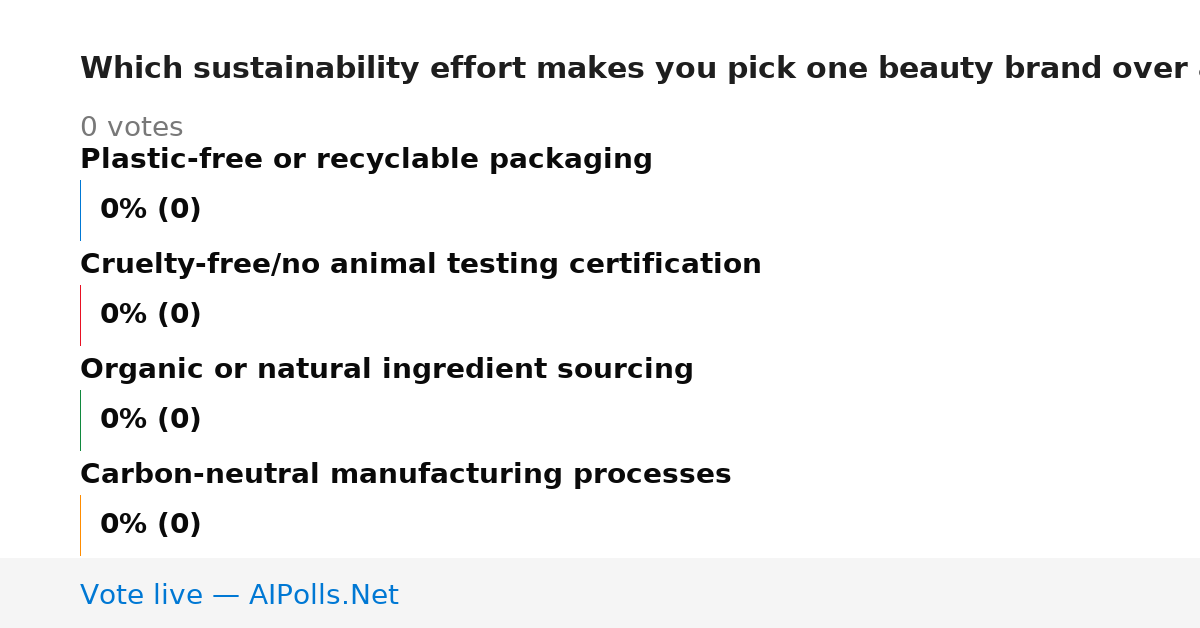Screen dimensions: 1200x628
Task: Click the gray footer bar
Action: (600, 593)
